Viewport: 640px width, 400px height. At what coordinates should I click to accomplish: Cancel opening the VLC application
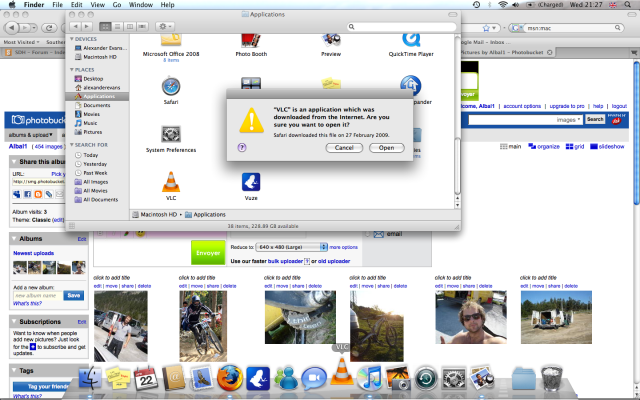pos(344,148)
